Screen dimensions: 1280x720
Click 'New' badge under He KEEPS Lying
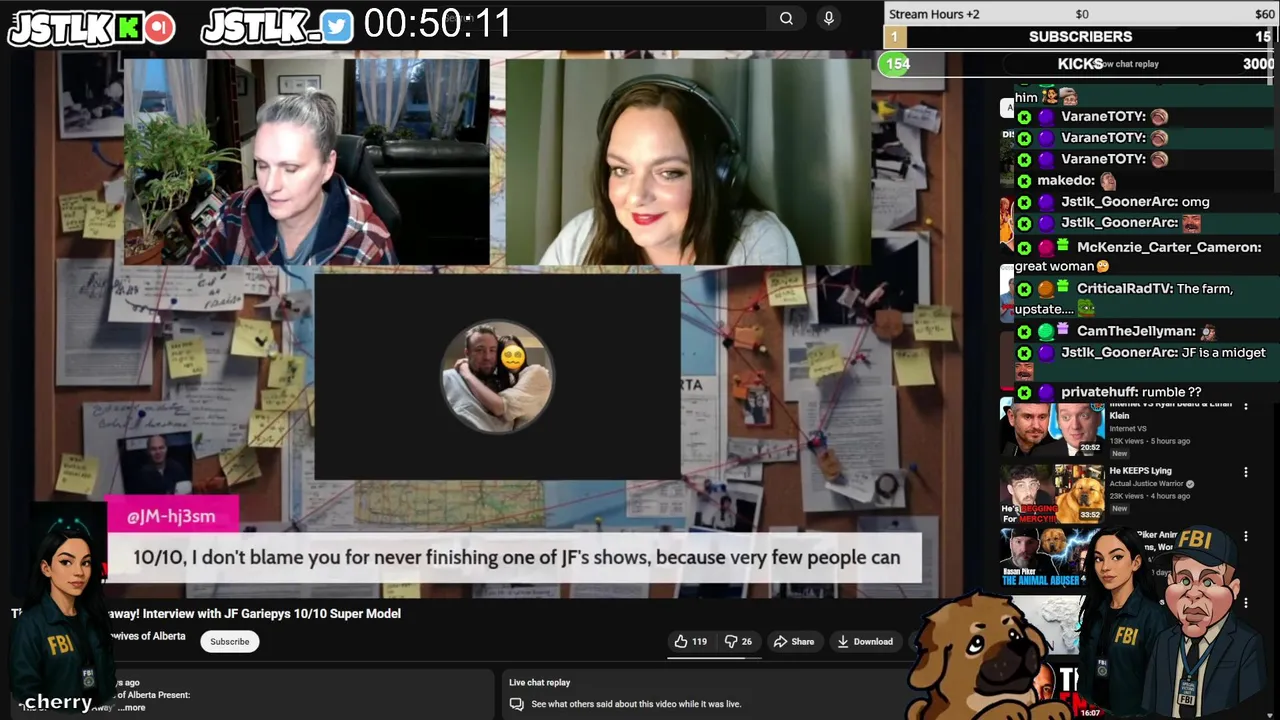pos(1119,508)
